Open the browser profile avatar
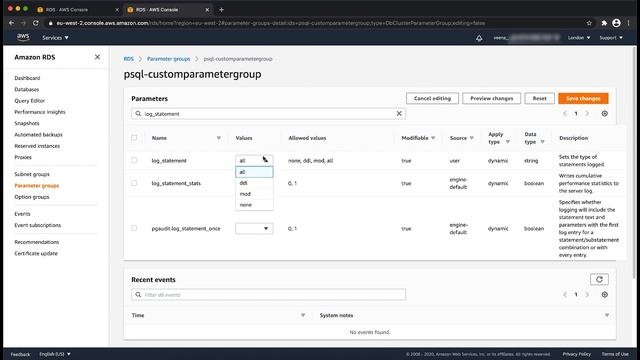640x360 pixels. (x=616, y=23)
